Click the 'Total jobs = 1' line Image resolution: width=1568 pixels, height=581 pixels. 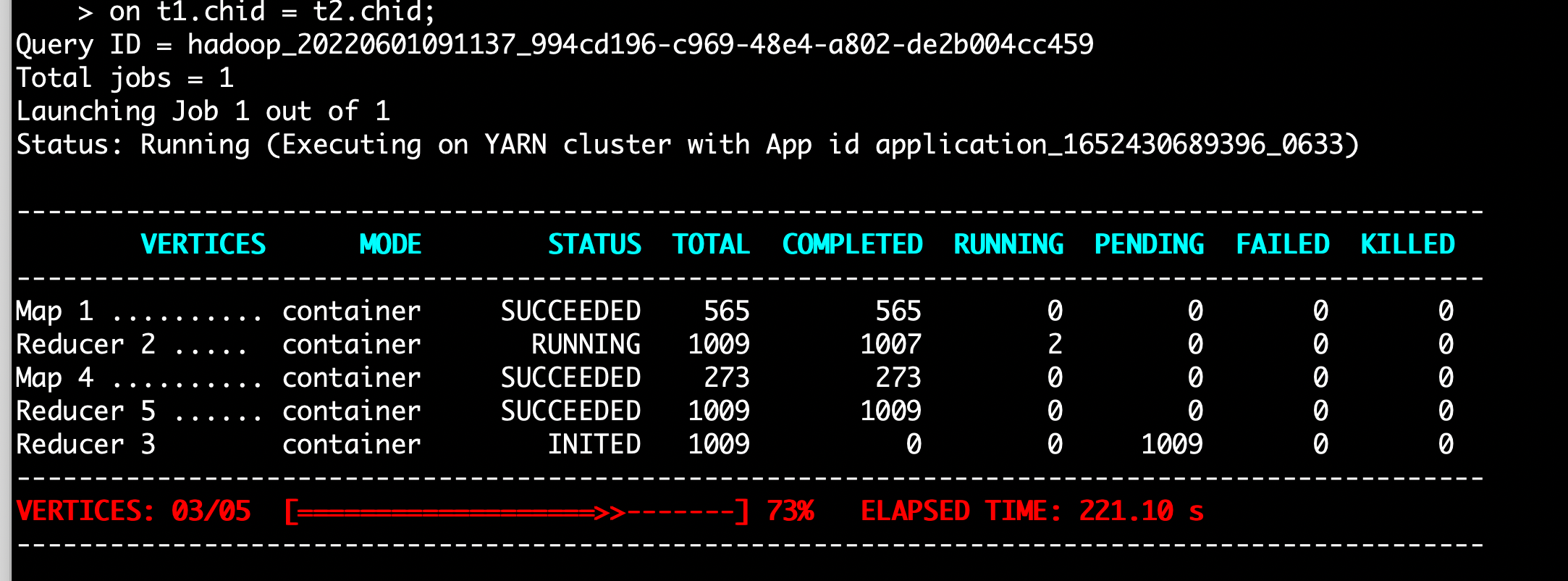(x=125, y=78)
